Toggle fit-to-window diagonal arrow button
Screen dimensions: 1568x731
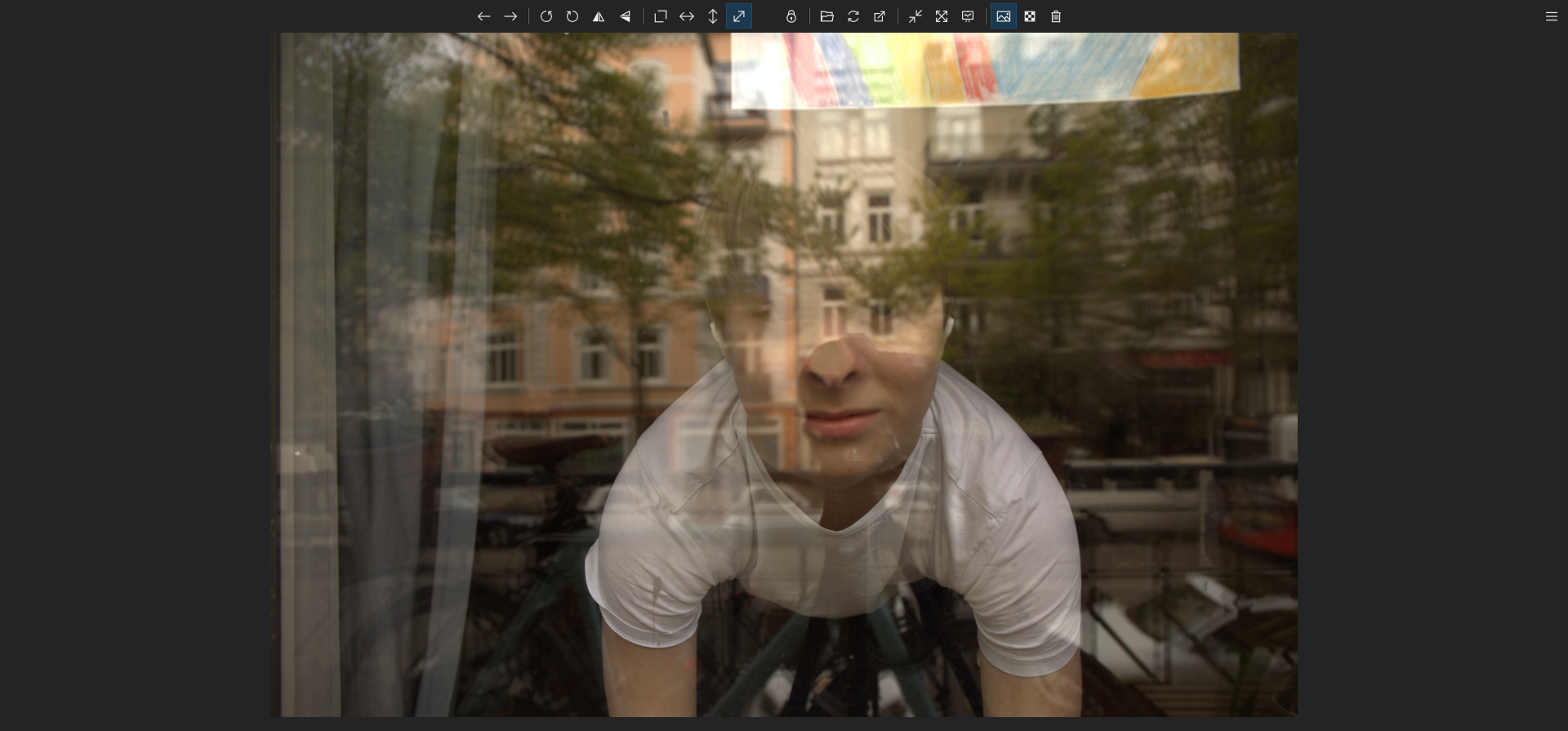click(x=739, y=16)
